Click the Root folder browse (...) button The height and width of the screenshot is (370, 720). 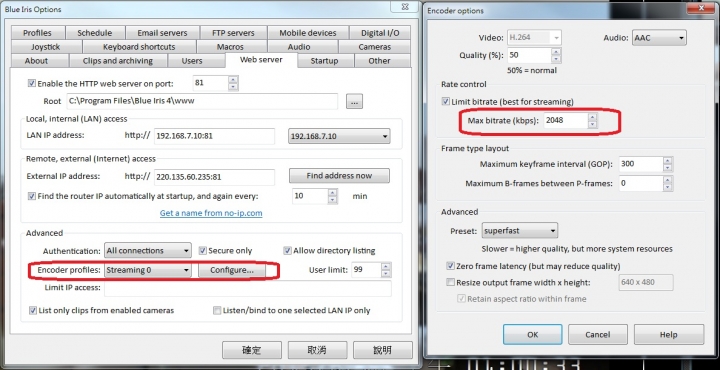(354, 101)
